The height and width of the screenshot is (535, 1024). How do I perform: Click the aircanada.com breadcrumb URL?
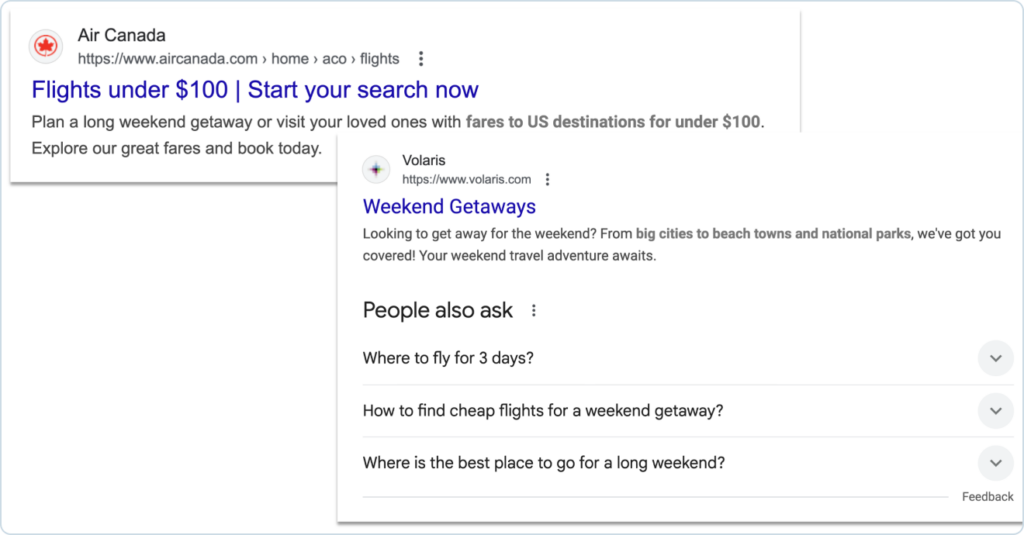pos(238,59)
